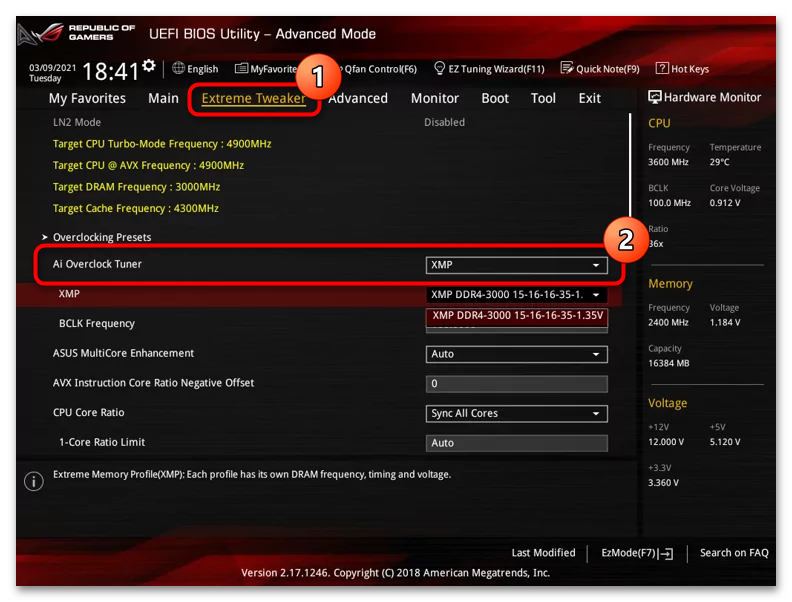Click the EzMode exit arrow icon
792x602 pixels.
click(x=667, y=554)
